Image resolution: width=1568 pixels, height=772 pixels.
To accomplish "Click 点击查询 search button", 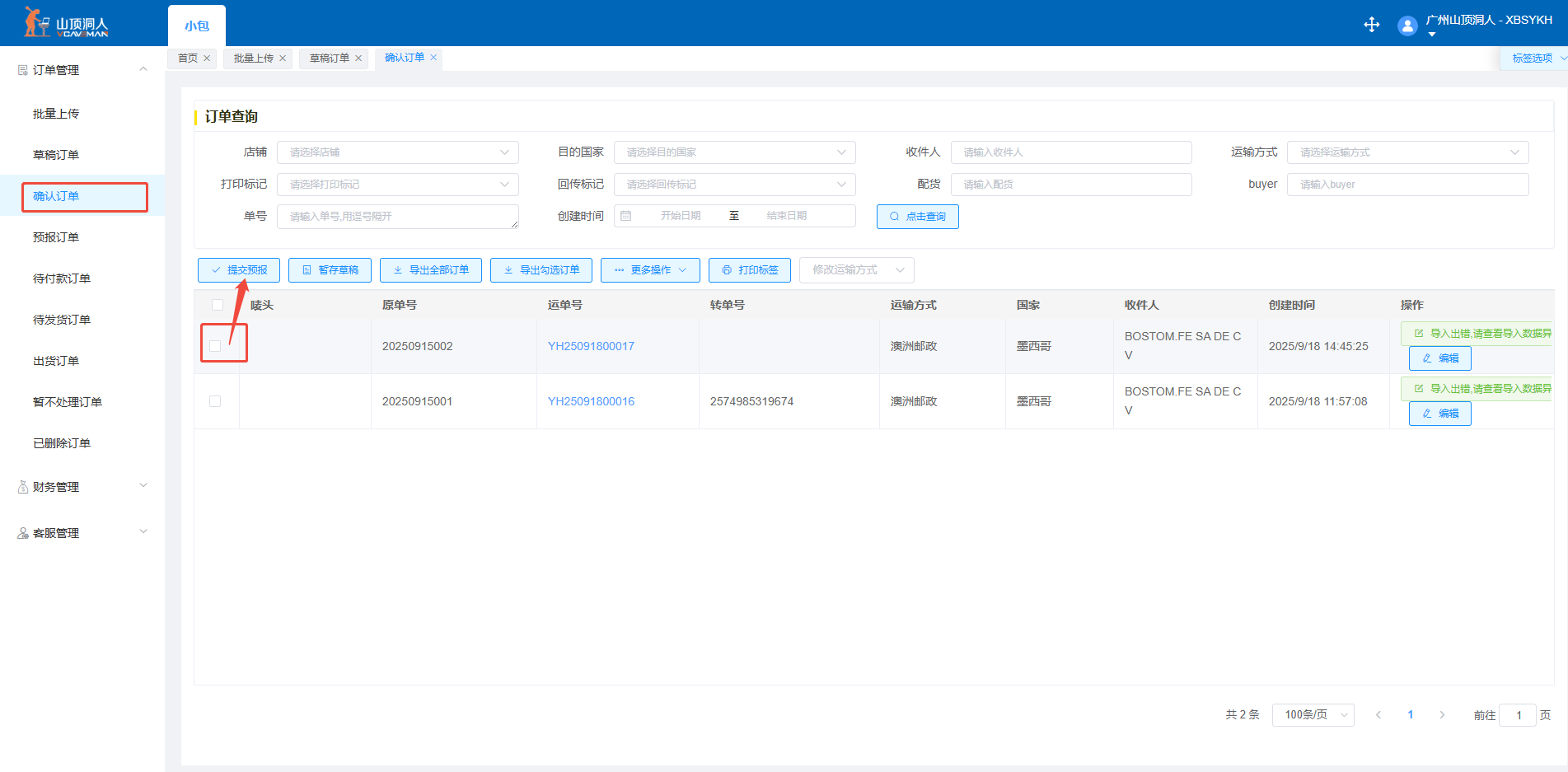I will pos(917,217).
